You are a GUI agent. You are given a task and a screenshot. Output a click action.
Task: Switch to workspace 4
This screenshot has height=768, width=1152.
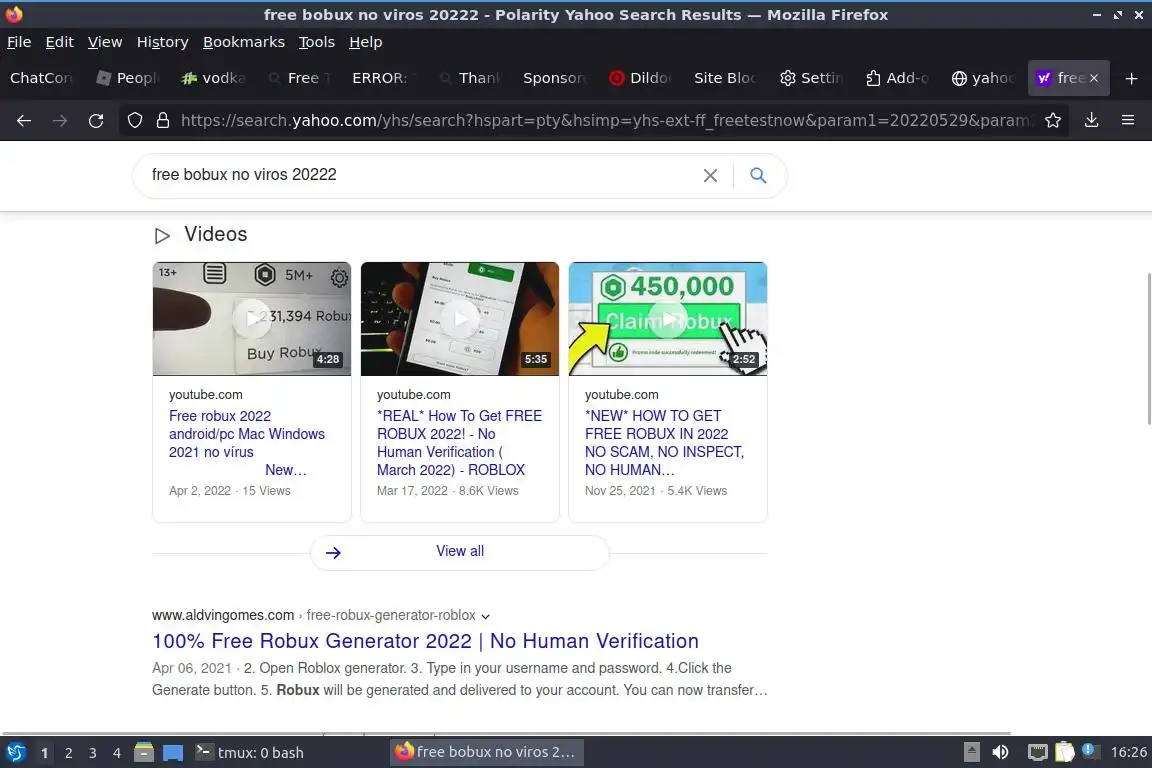click(117, 753)
